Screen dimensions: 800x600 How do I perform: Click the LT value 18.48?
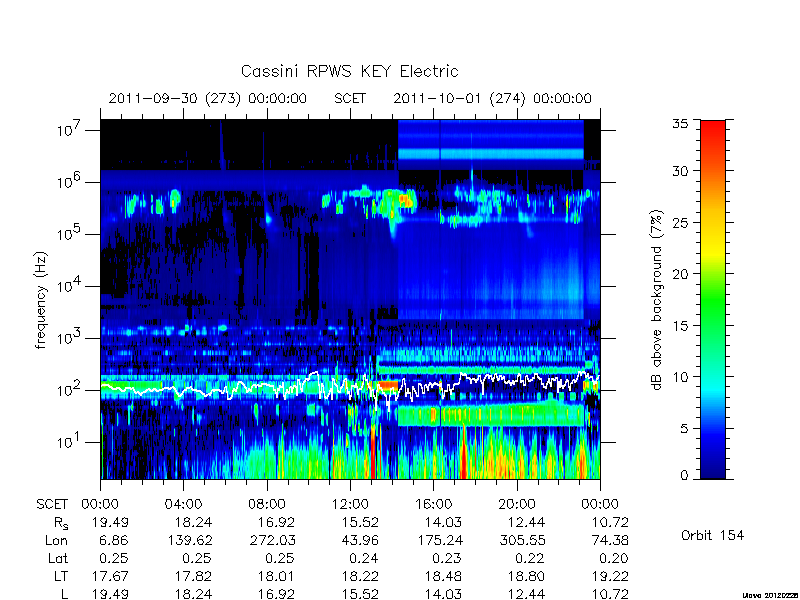point(443,576)
